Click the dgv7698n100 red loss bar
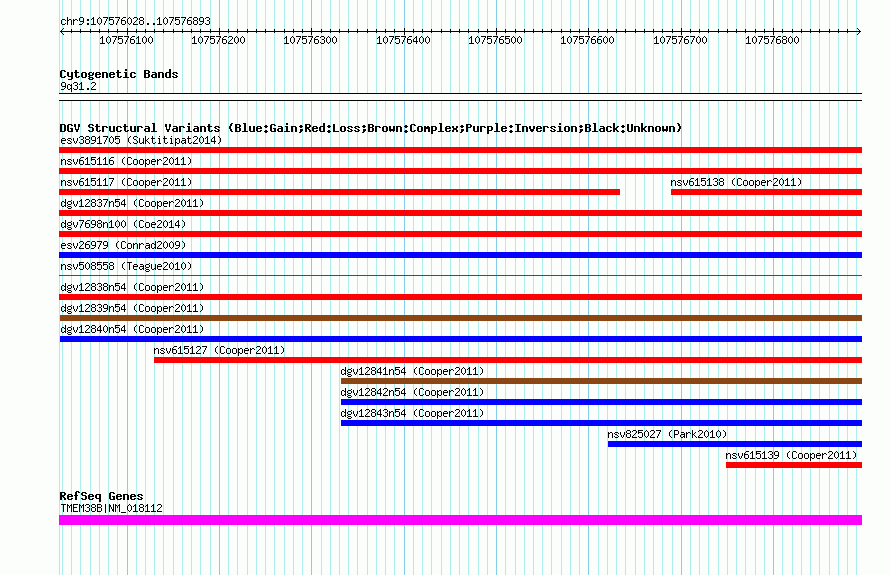890x575 pixels. (460, 234)
